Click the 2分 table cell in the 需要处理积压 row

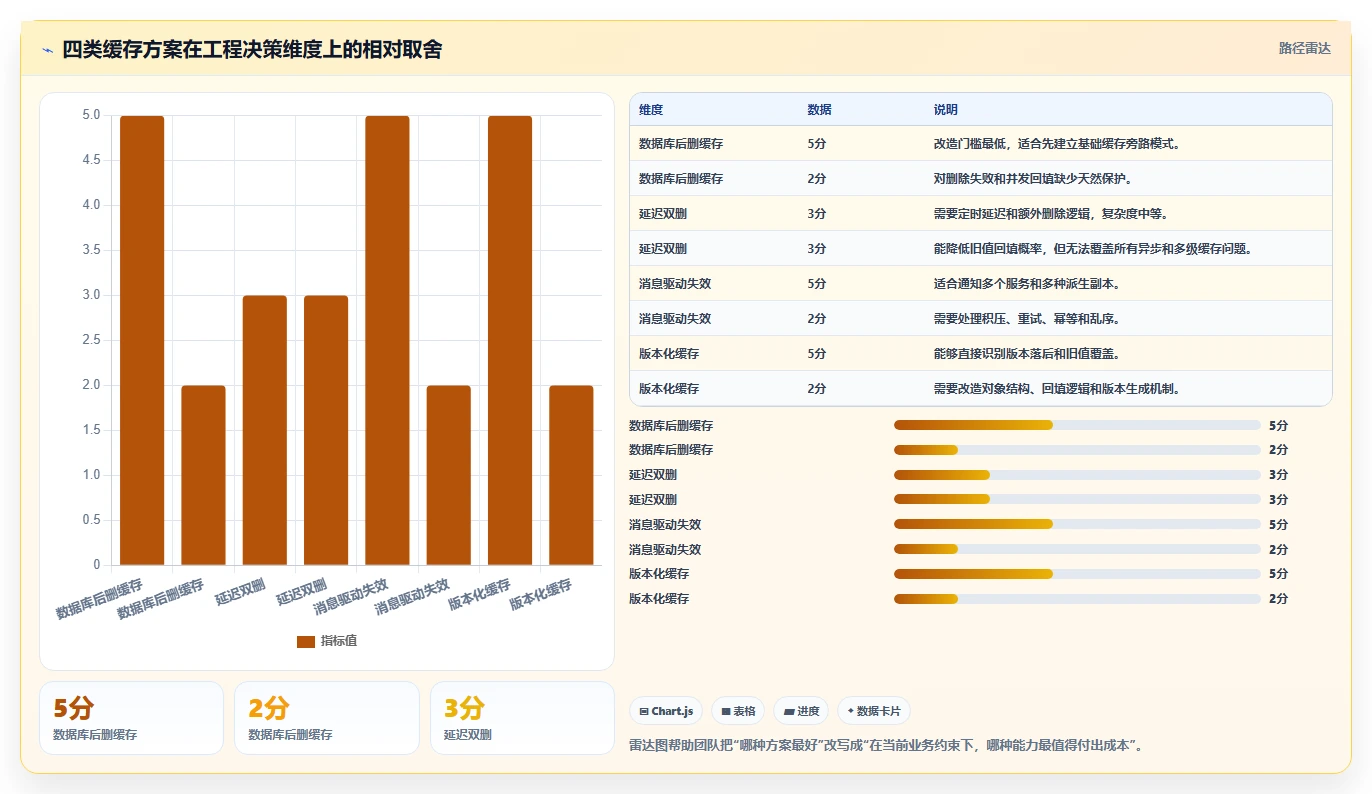tap(817, 319)
